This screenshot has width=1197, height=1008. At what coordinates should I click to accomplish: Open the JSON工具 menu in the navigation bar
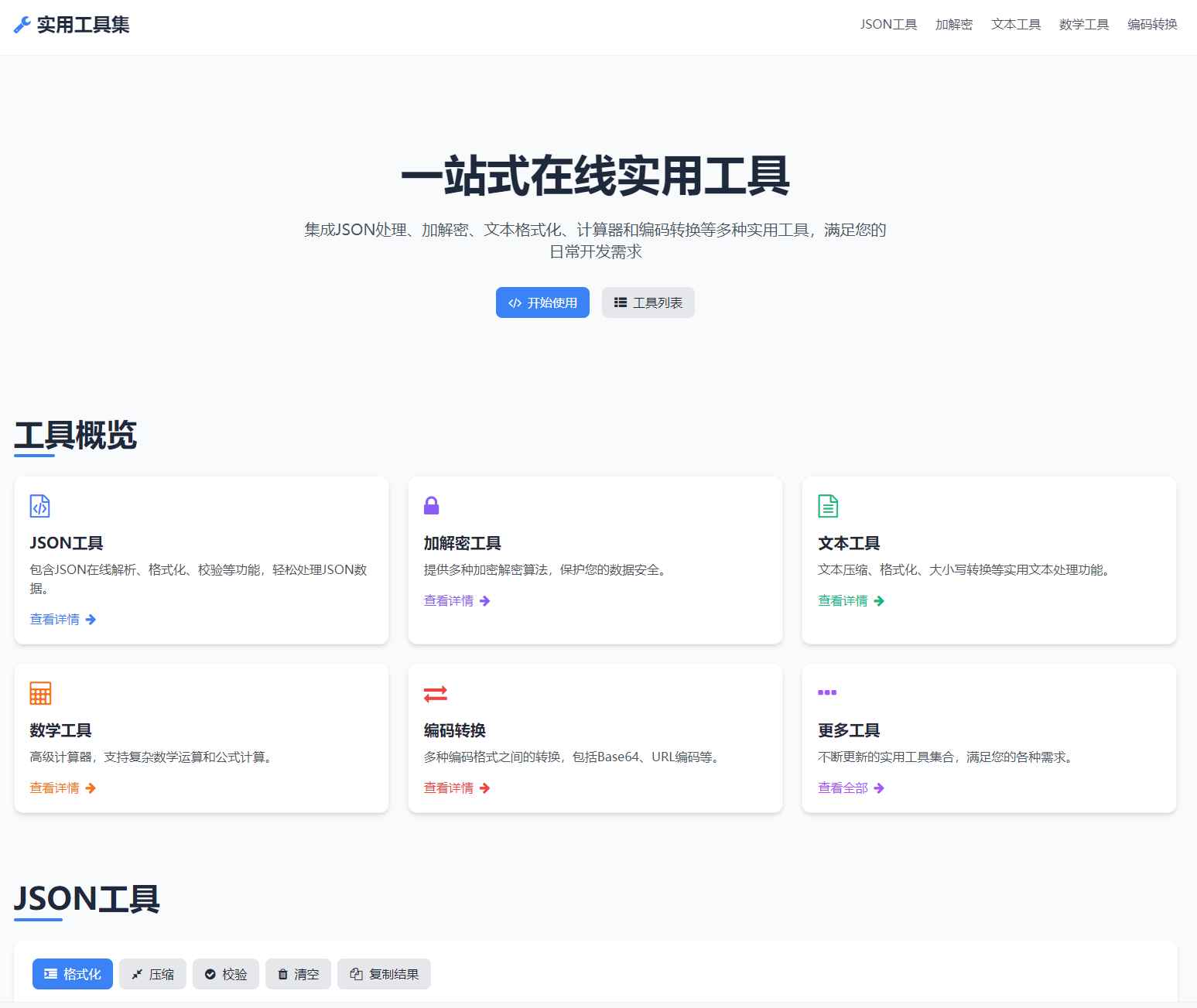tap(888, 24)
